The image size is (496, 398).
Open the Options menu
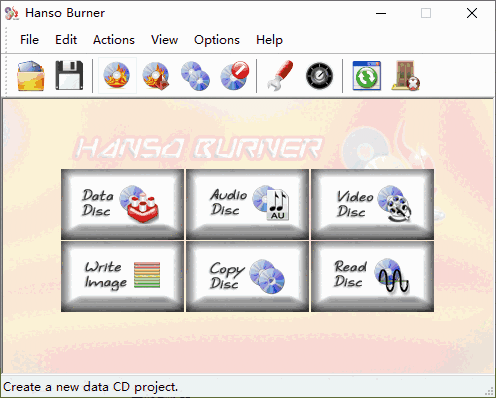pyautogui.click(x=217, y=40)
